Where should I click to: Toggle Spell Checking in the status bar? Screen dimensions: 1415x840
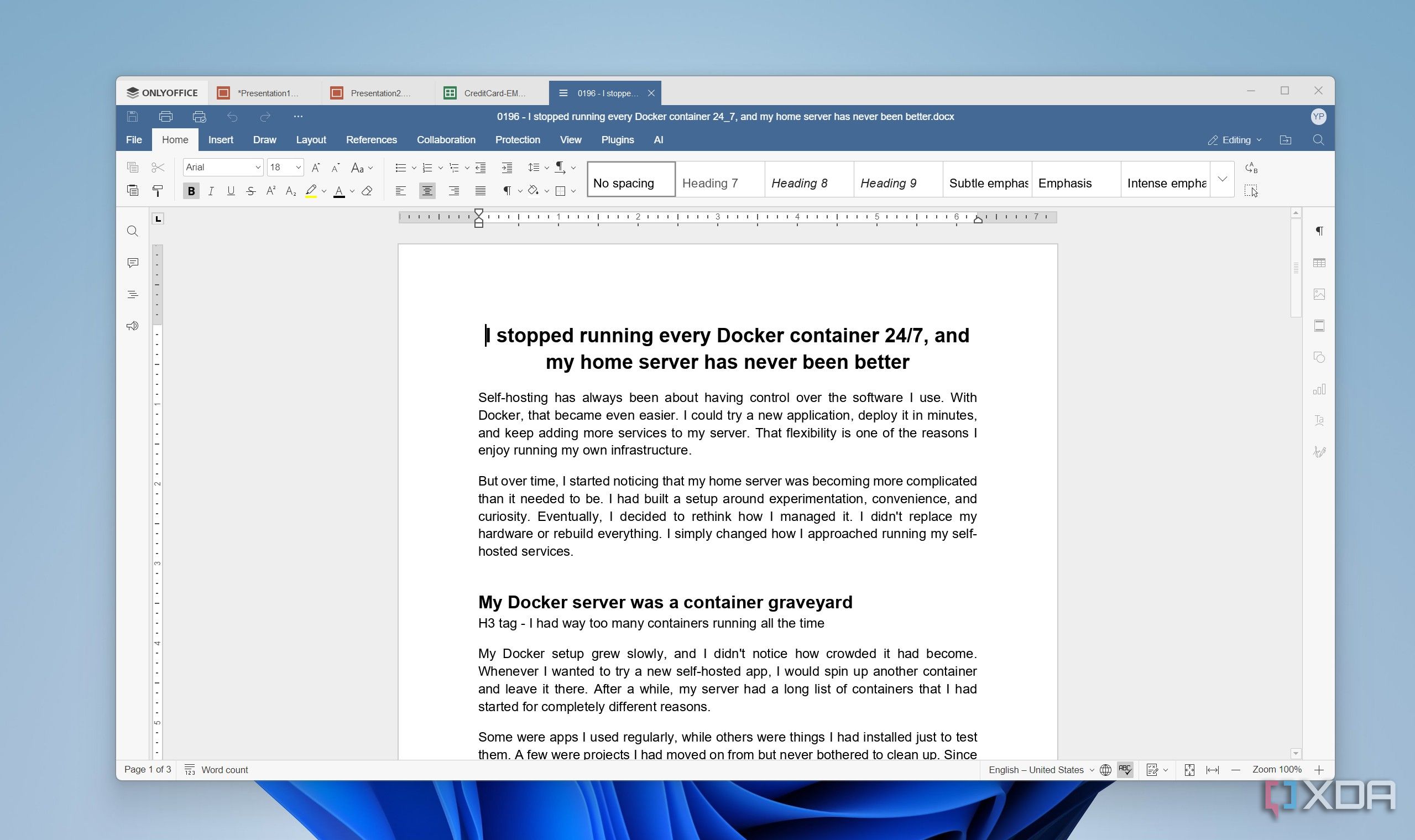pyautogui.click(x=1125, y=770)
